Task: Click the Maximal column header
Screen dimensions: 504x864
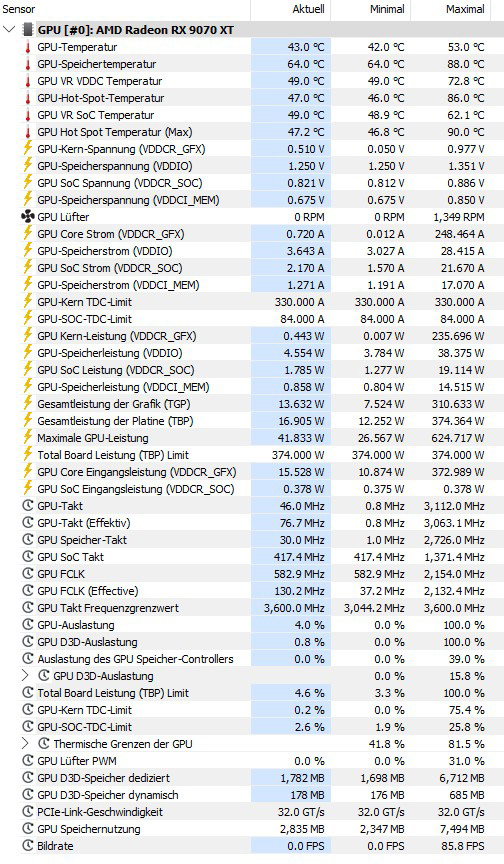Action: (457, 9)
